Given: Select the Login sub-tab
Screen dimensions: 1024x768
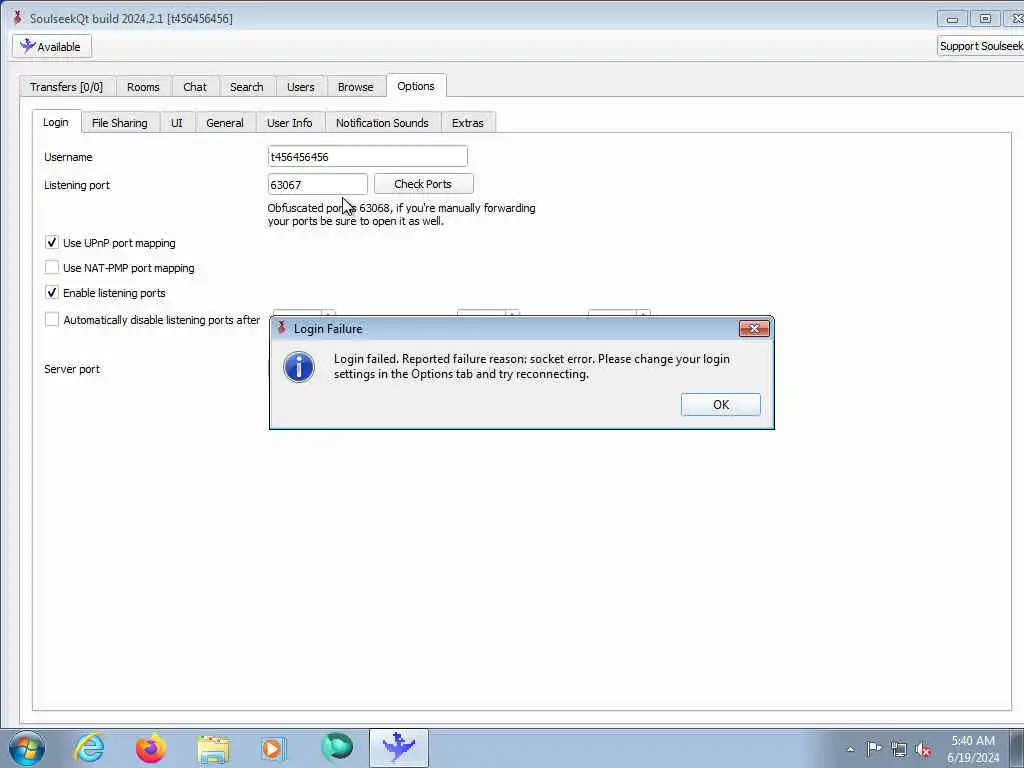Looking at the screenshot, I should coord(56,122).
